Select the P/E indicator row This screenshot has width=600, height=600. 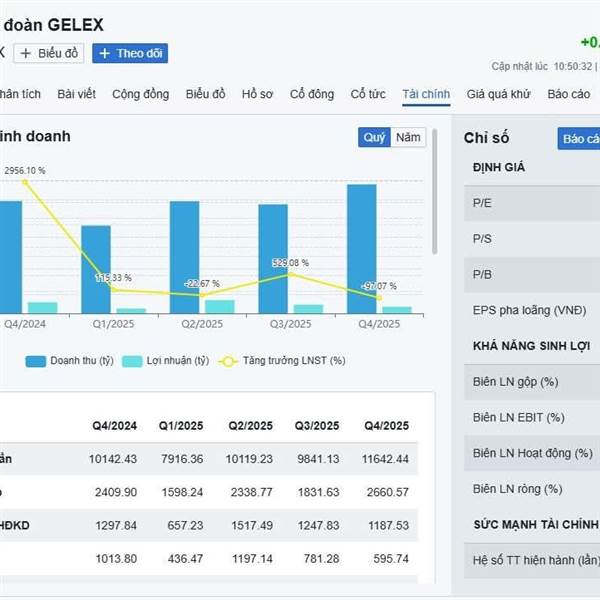point(532,203)
